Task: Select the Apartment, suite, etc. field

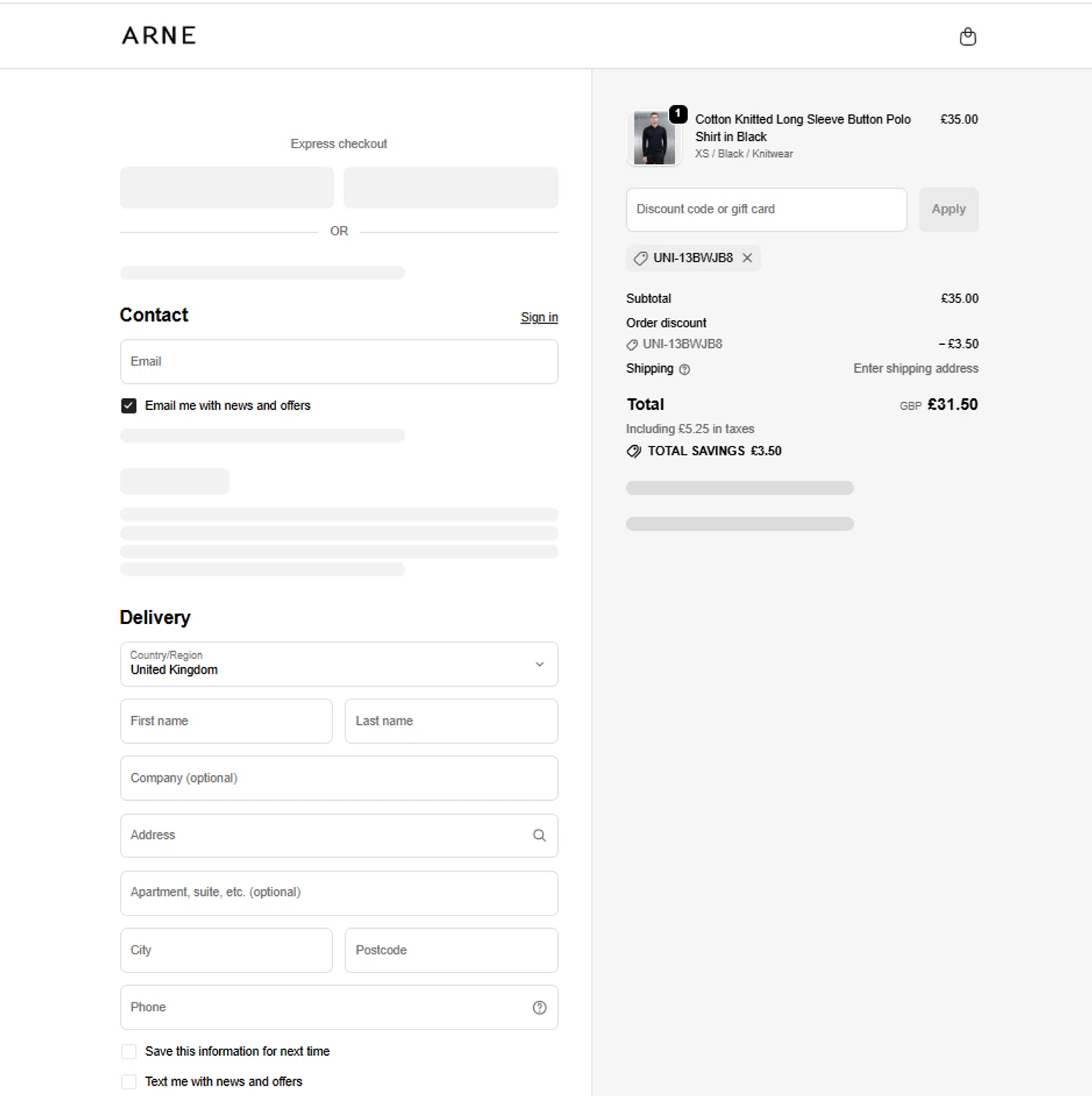Action: tap(339, 893)
